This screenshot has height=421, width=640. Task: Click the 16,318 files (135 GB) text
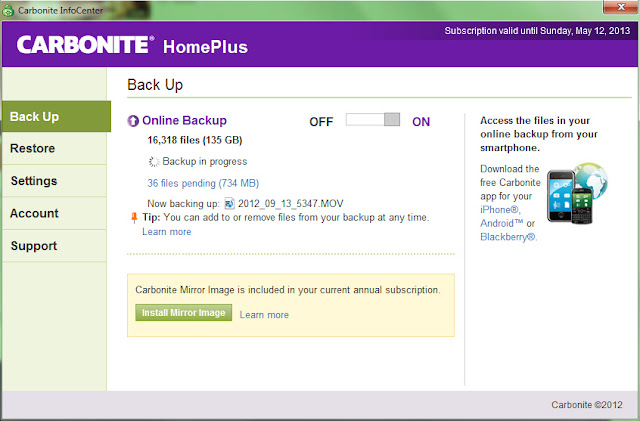[195, 140]
